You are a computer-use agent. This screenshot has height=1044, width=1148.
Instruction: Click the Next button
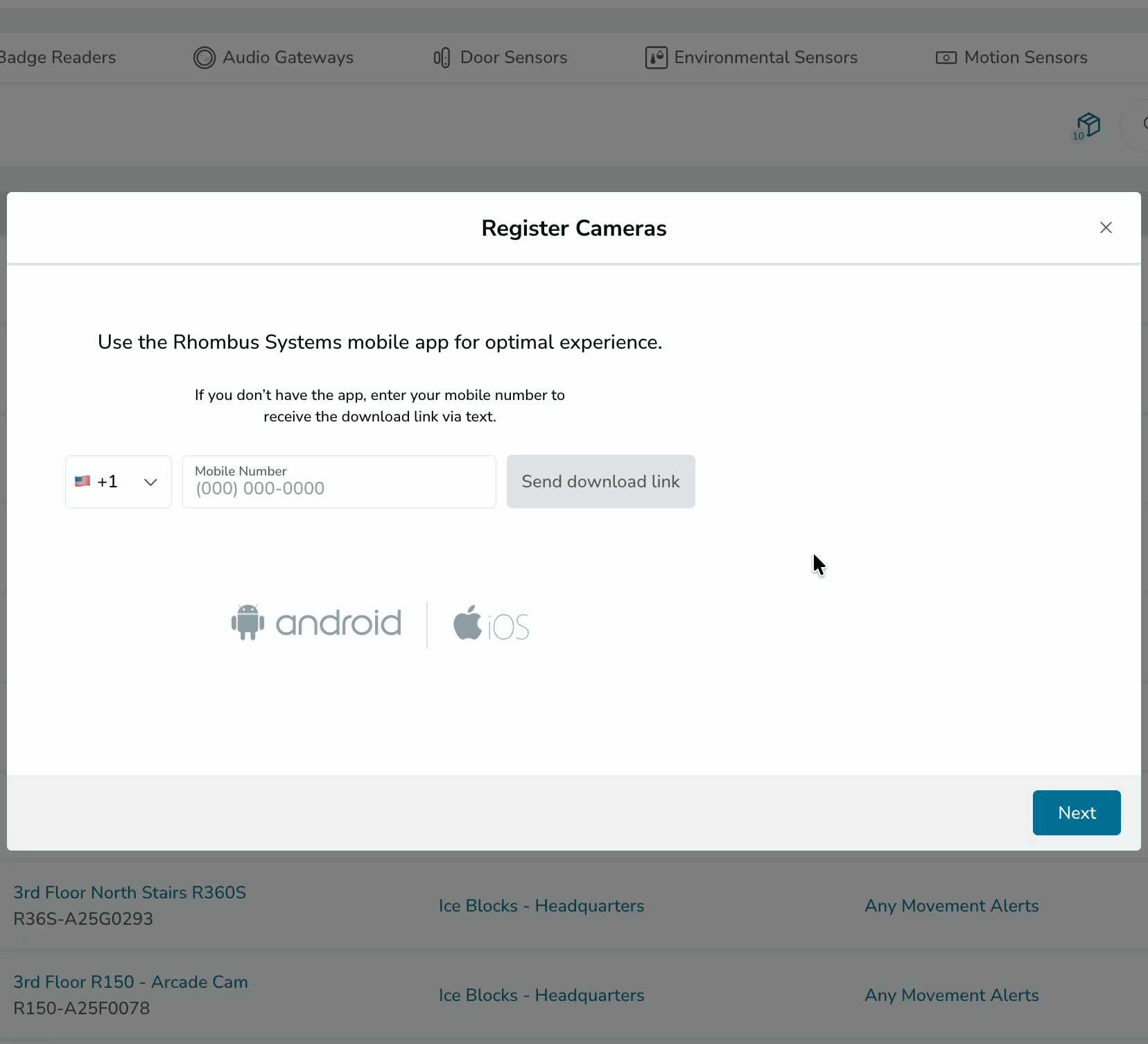coord(1077,812)
